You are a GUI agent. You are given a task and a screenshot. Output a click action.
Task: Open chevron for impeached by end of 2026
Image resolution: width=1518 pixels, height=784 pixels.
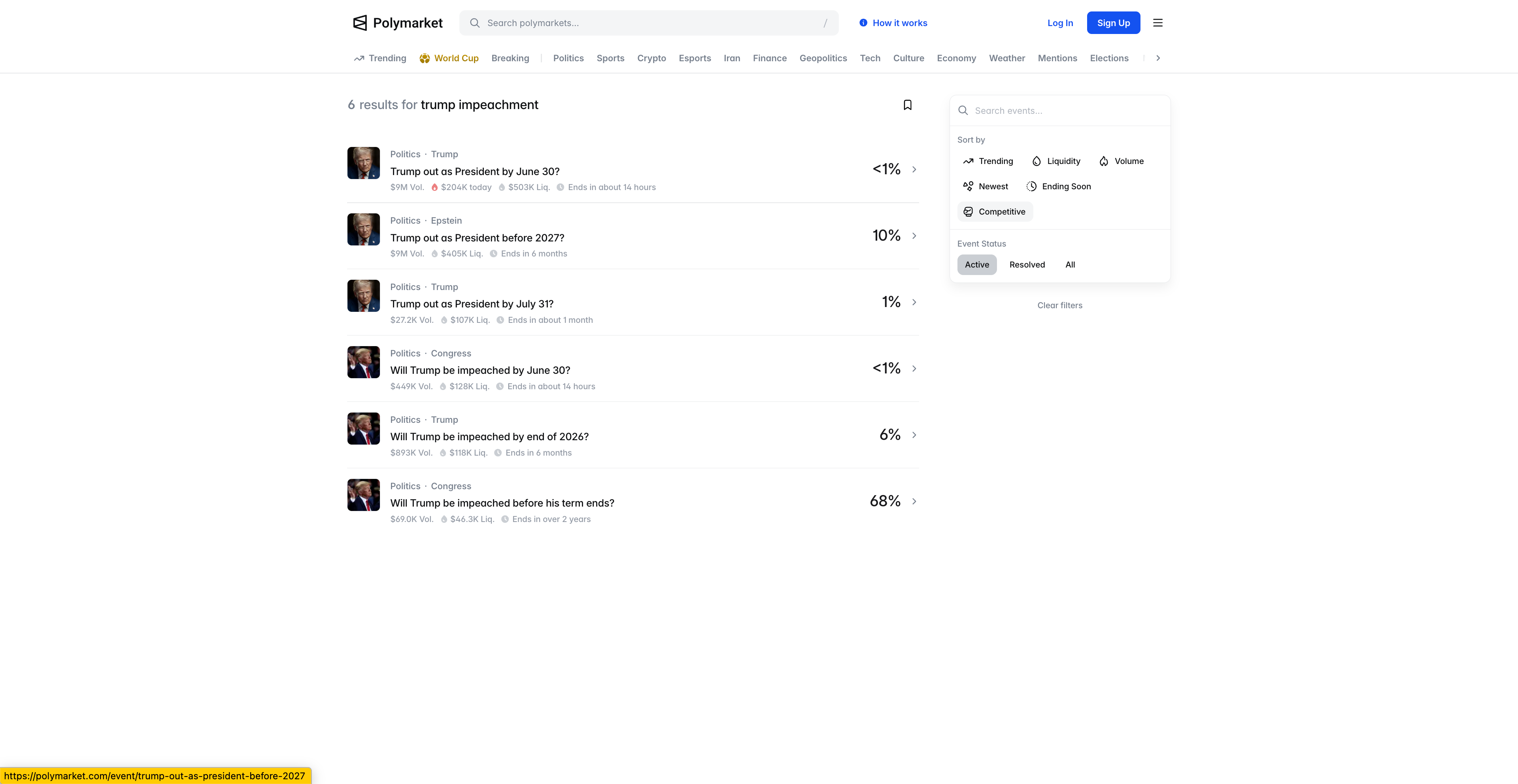coord(914,435)
